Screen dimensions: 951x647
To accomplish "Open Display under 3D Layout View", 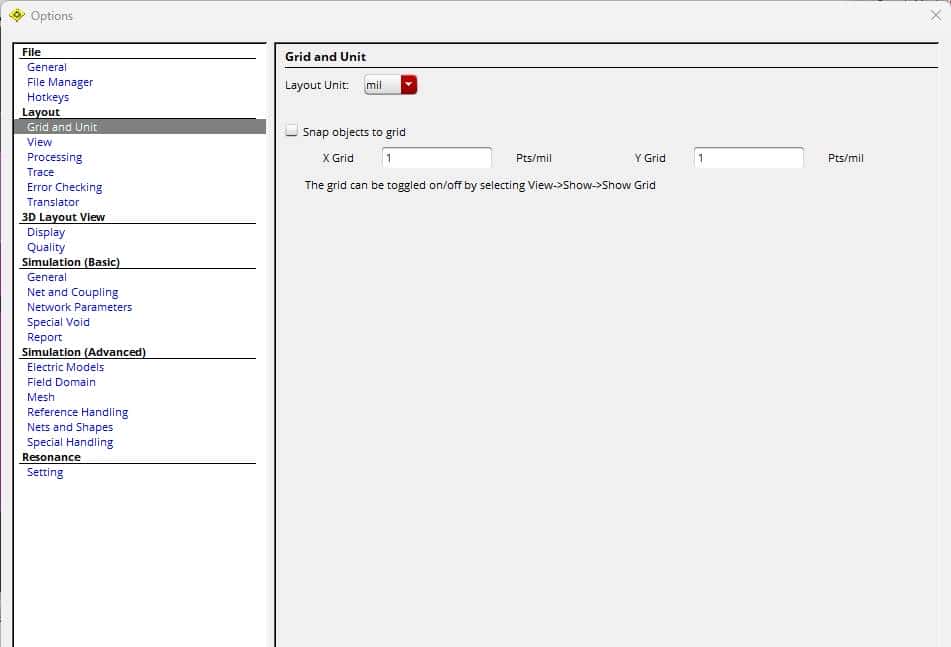I will pyautogui.click(x=46, y=232).
